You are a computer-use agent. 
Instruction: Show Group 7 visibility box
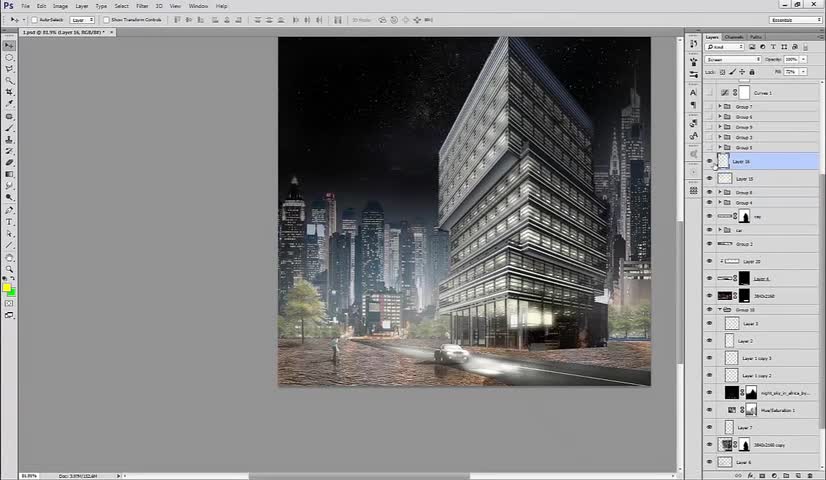tap(709, 106)
